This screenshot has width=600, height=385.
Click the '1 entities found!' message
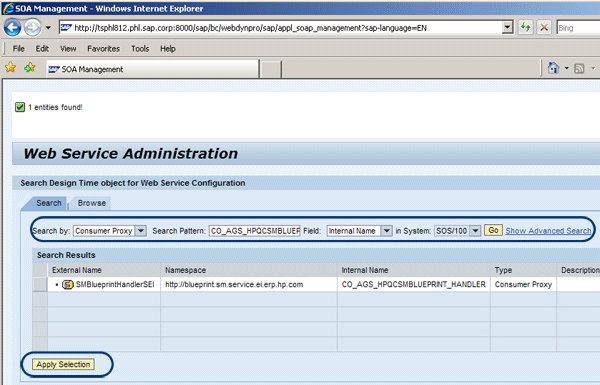coord(55,107)
